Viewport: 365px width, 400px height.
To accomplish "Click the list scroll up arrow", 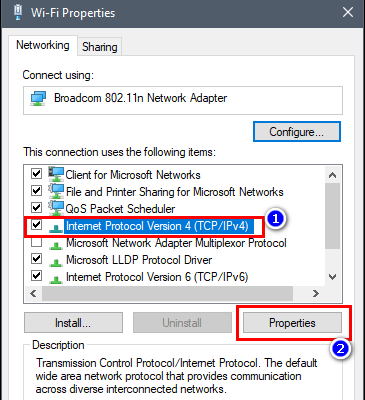I will [x=332, y=175].
